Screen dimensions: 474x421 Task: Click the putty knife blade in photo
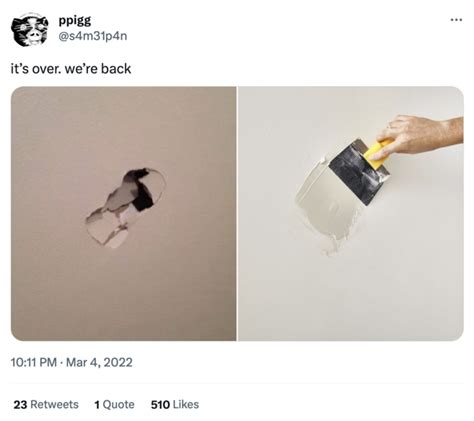358,172
